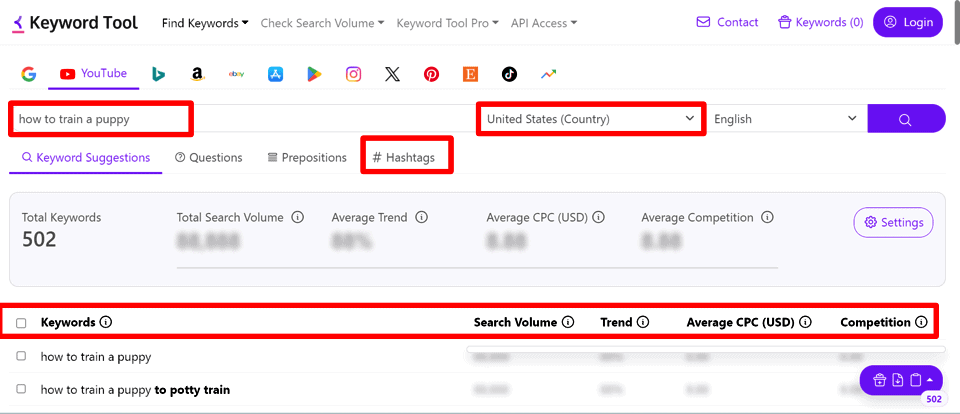Check the select-all keywords checkbox

coord(21,323)
